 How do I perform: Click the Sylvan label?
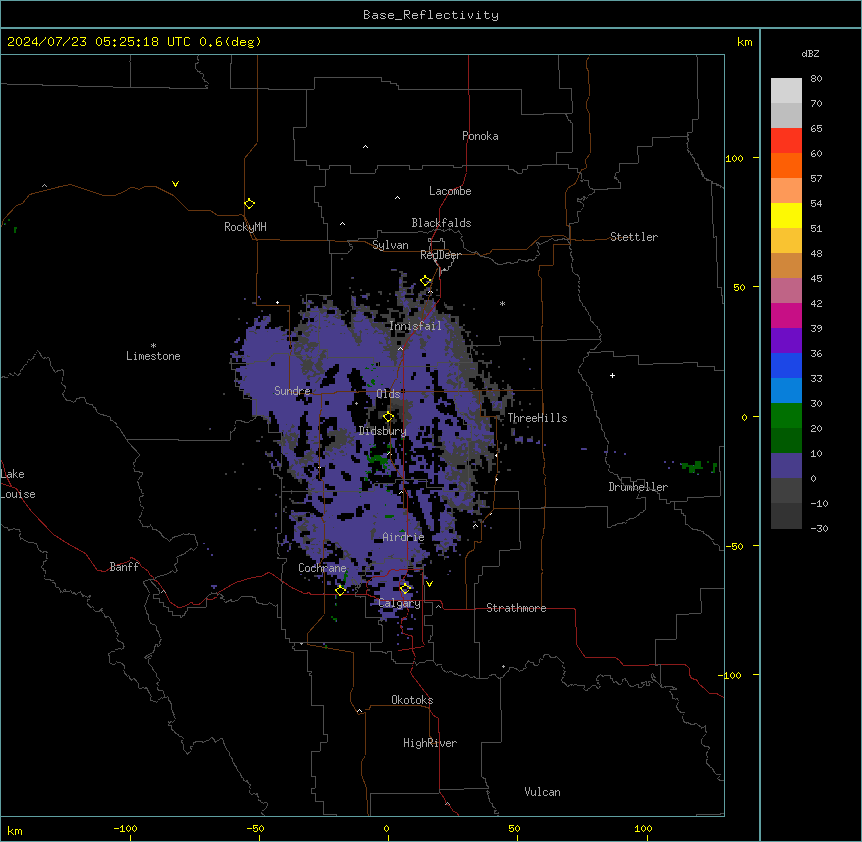click(x=390, y=245)
